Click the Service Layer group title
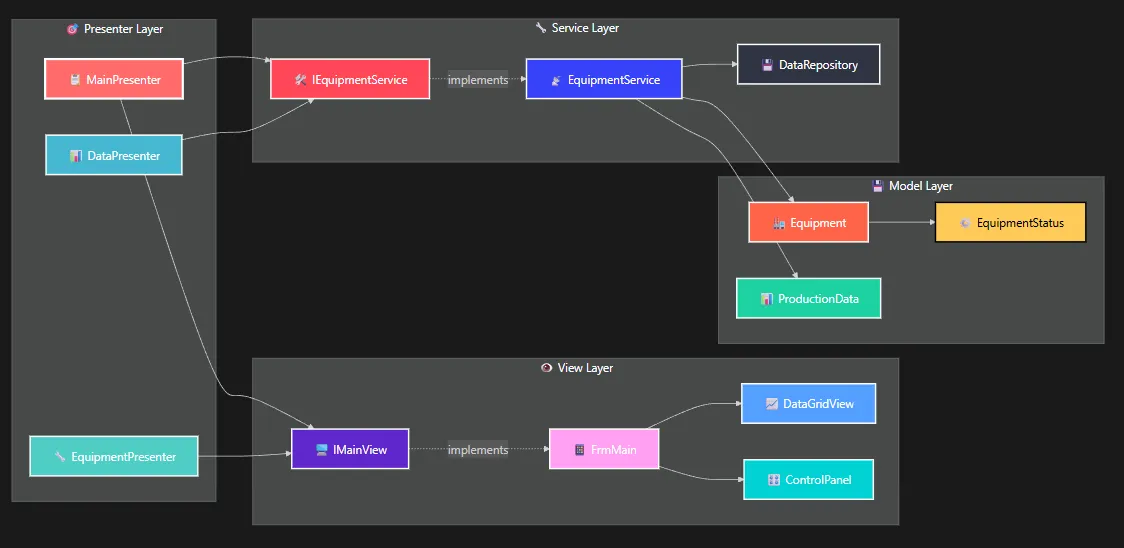This screenshot has width=1124, height=548. (585, 28)
